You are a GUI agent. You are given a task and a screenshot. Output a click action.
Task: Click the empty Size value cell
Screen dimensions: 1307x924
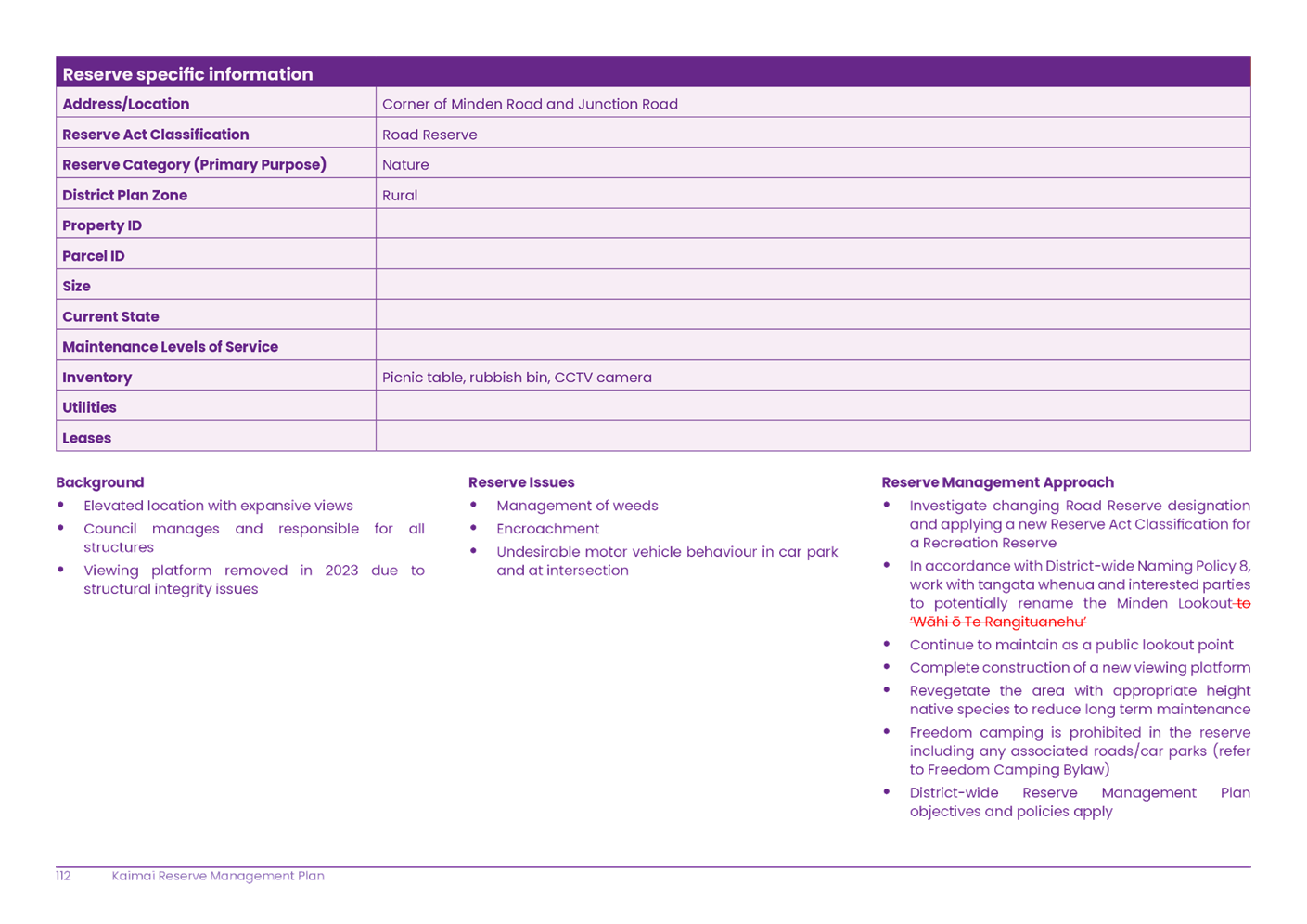[x=813, y=285]
